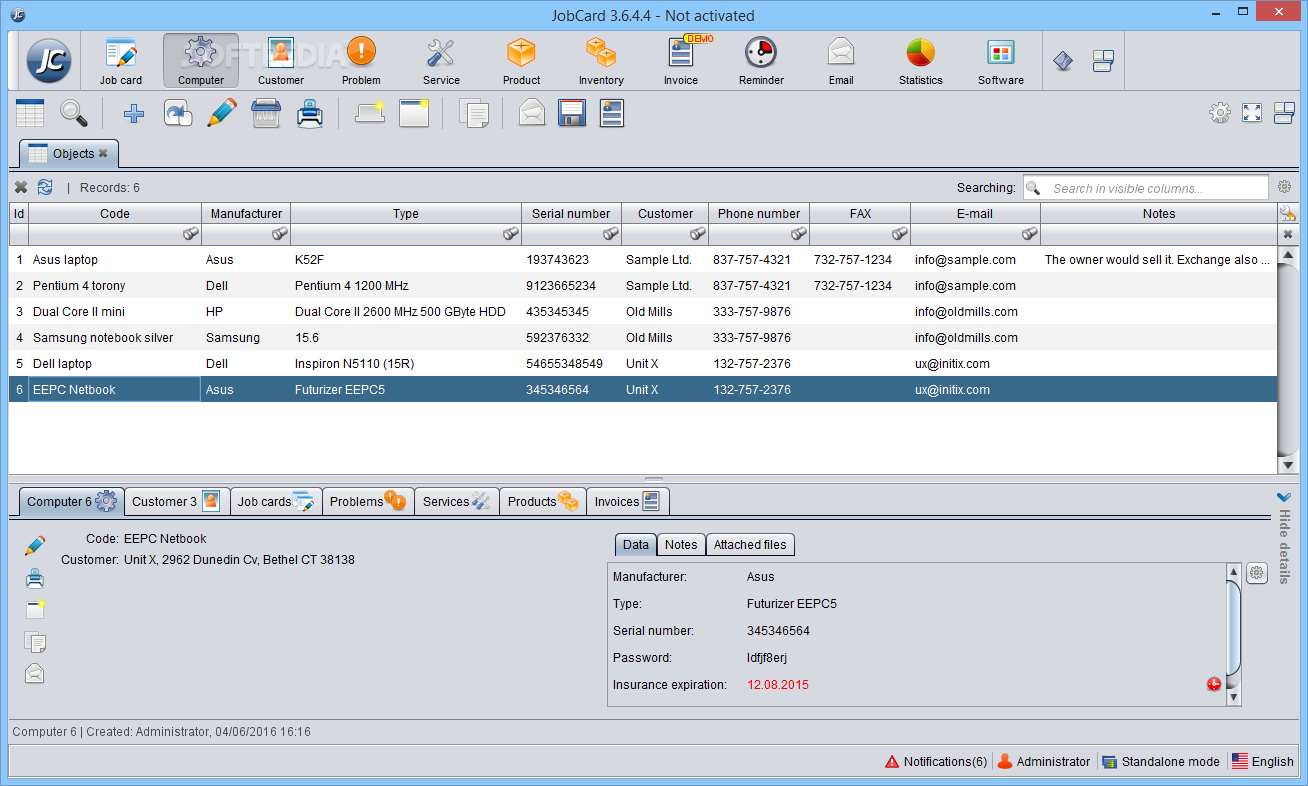Click Administrator user in status bar
Viewport: 1308px width, 786px height.
pyautogui.click(x=1044, y=761)
